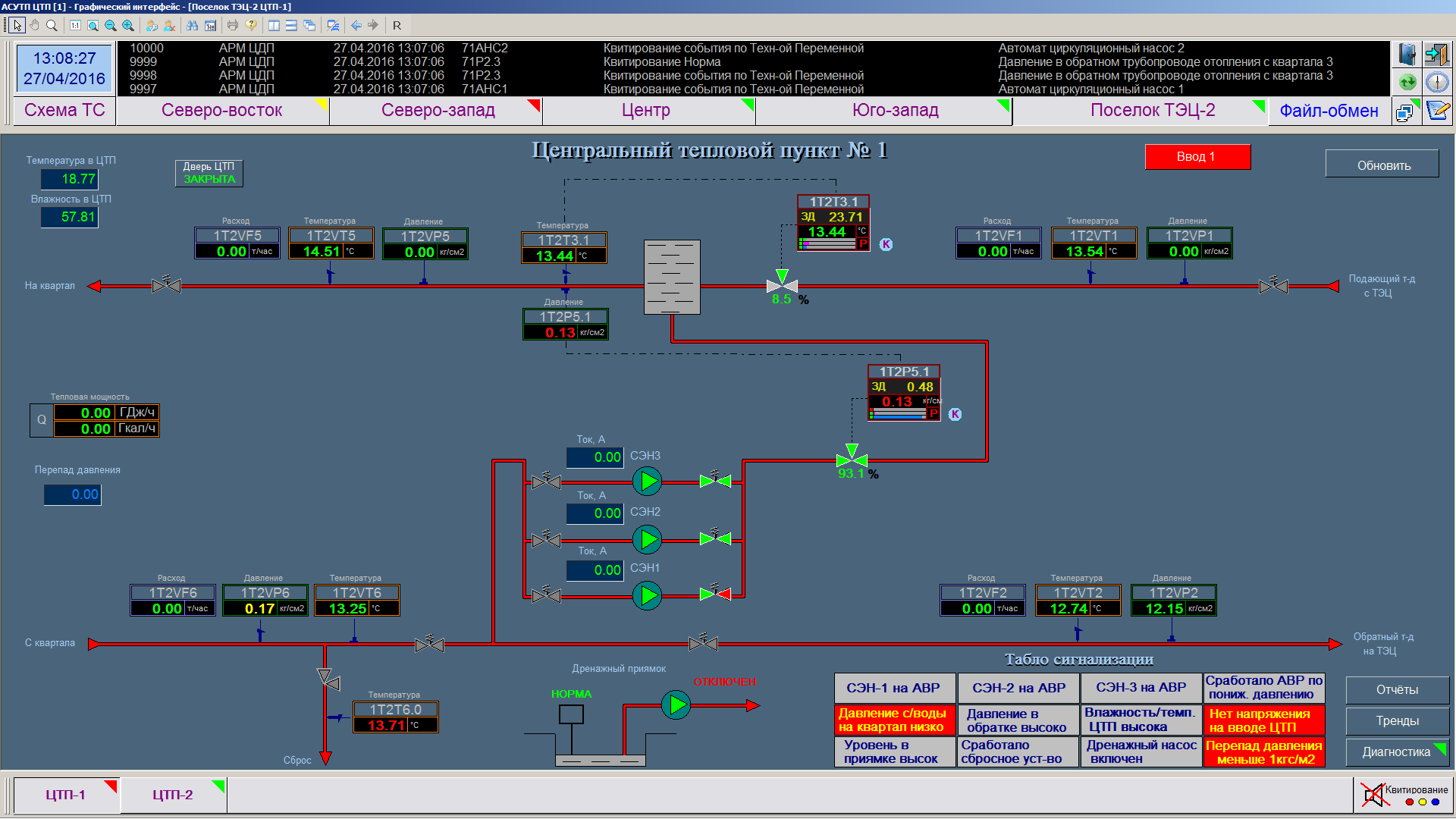Viewport: 1456px width, 819px height.
Task: Click the Перепад давления value field
Action: pos(73,494)
